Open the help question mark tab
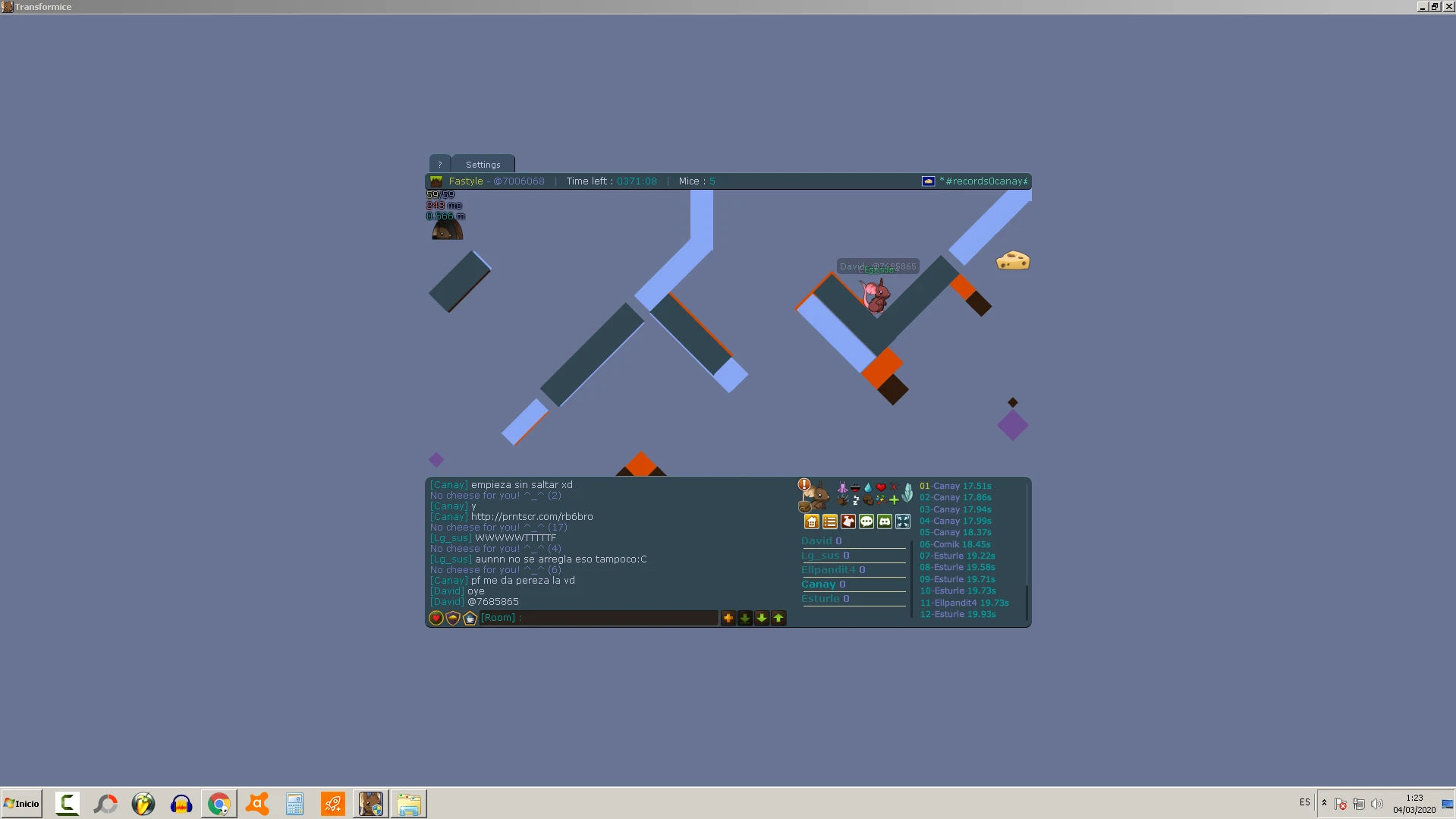Image resolution: width=1456 pixels, height=819 pixels. coord(439,164)
